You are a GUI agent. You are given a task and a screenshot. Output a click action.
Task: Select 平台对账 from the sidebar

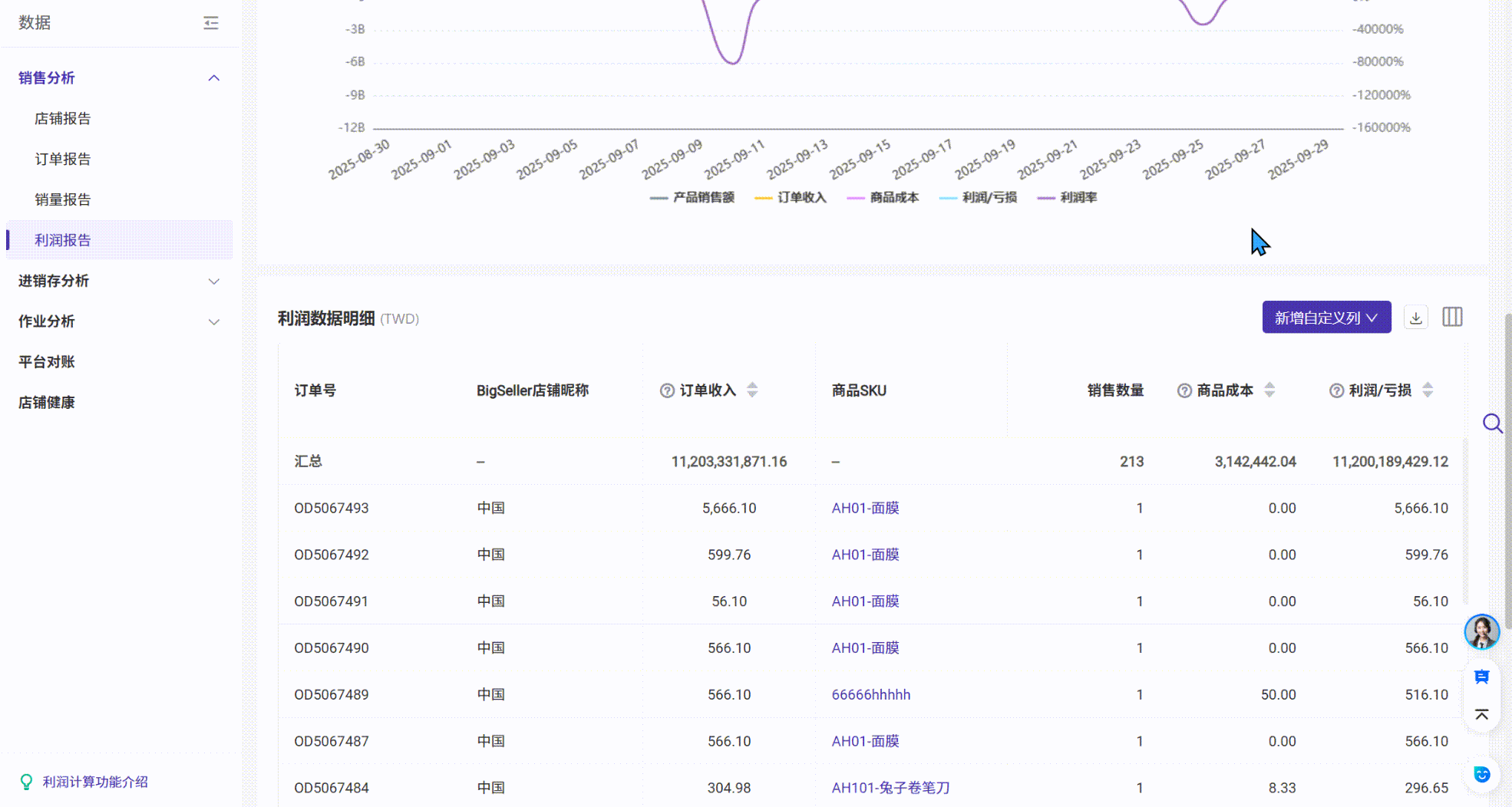[47, 362]
